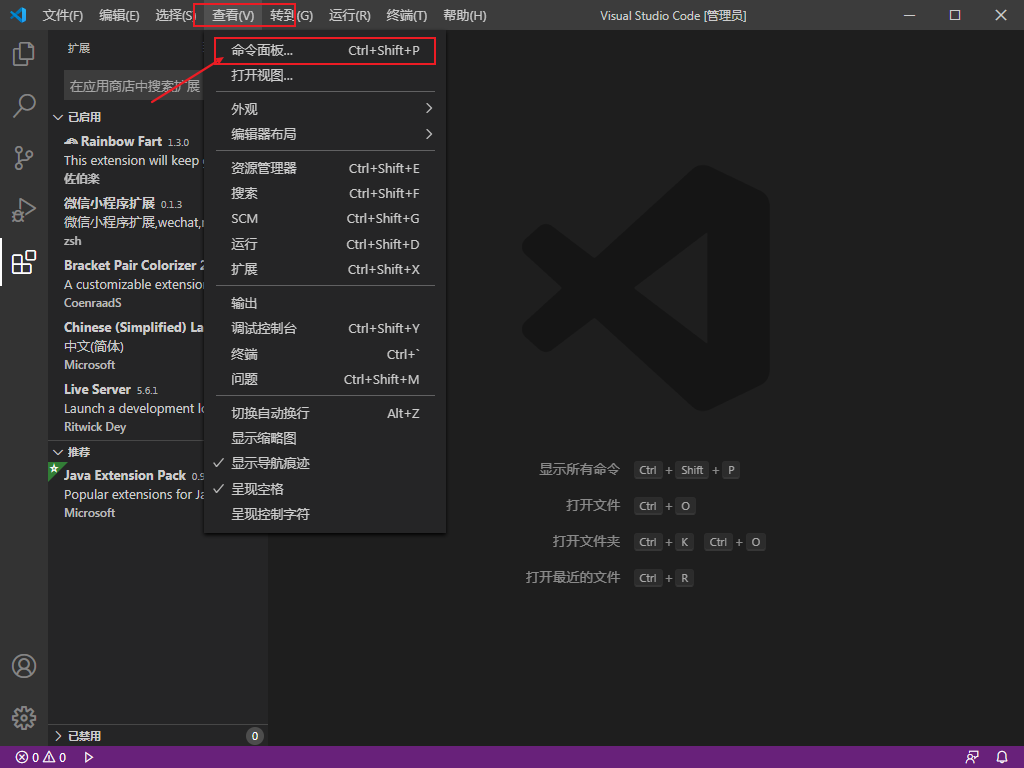1024x768 pixels.
Task: Click the 打开文件夹 welcome label
Action: click(x=586, y=541)
